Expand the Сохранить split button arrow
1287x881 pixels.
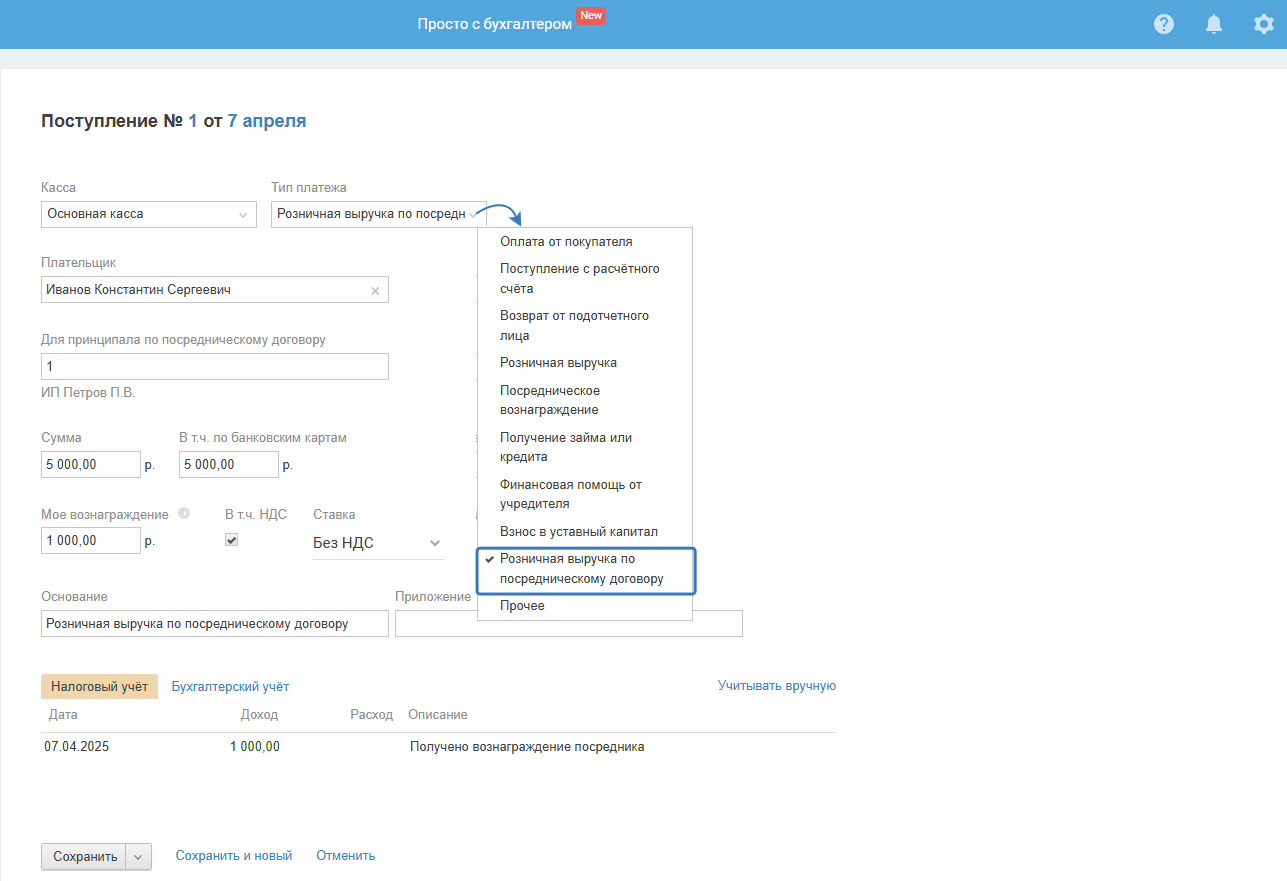coord(138,857)
